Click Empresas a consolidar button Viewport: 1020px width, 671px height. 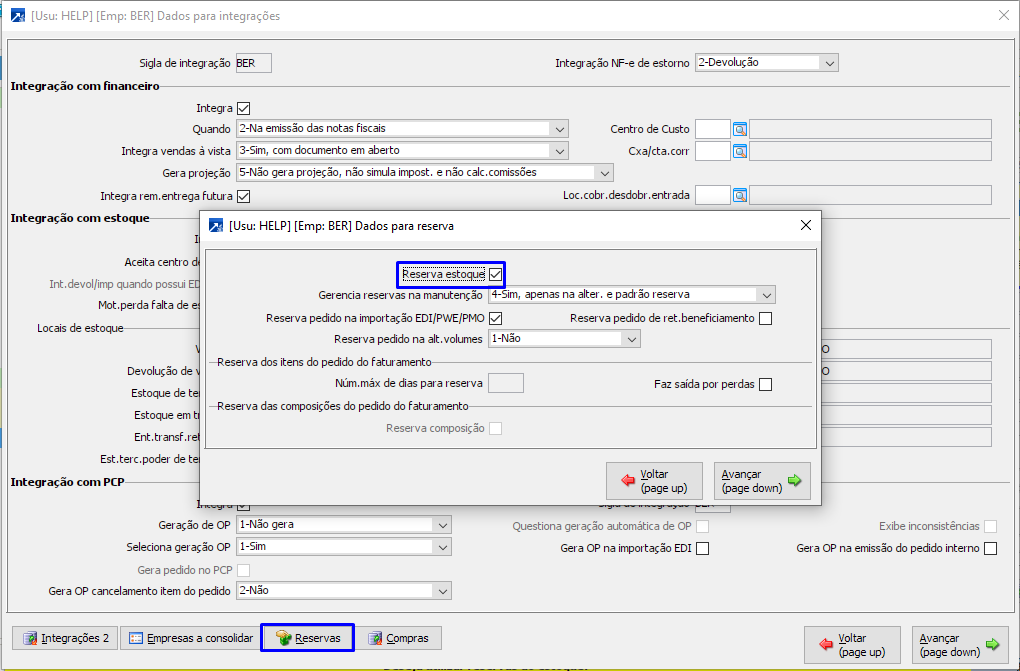click(x=191, y=638)
